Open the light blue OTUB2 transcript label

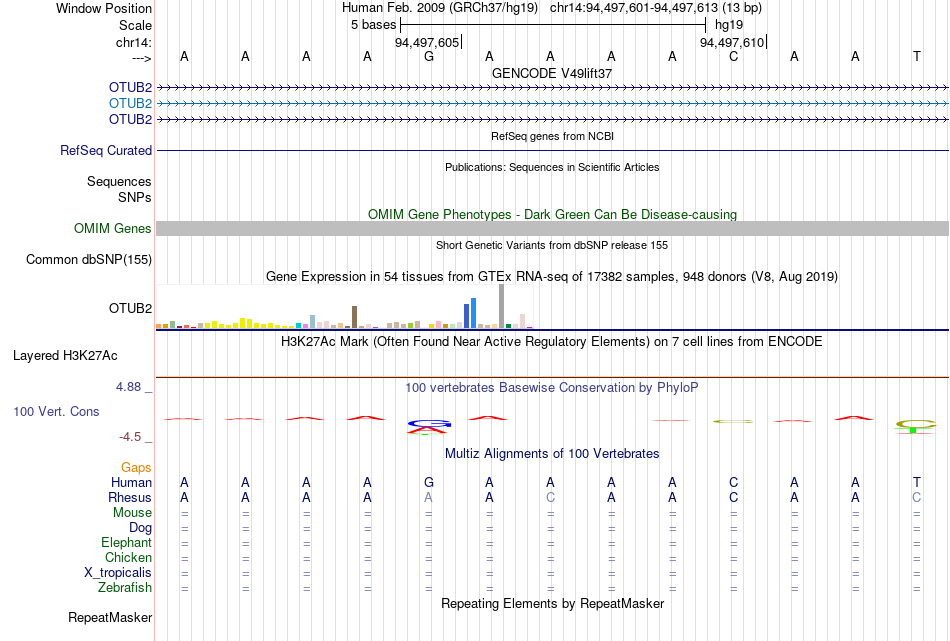(x=130, y=103)
